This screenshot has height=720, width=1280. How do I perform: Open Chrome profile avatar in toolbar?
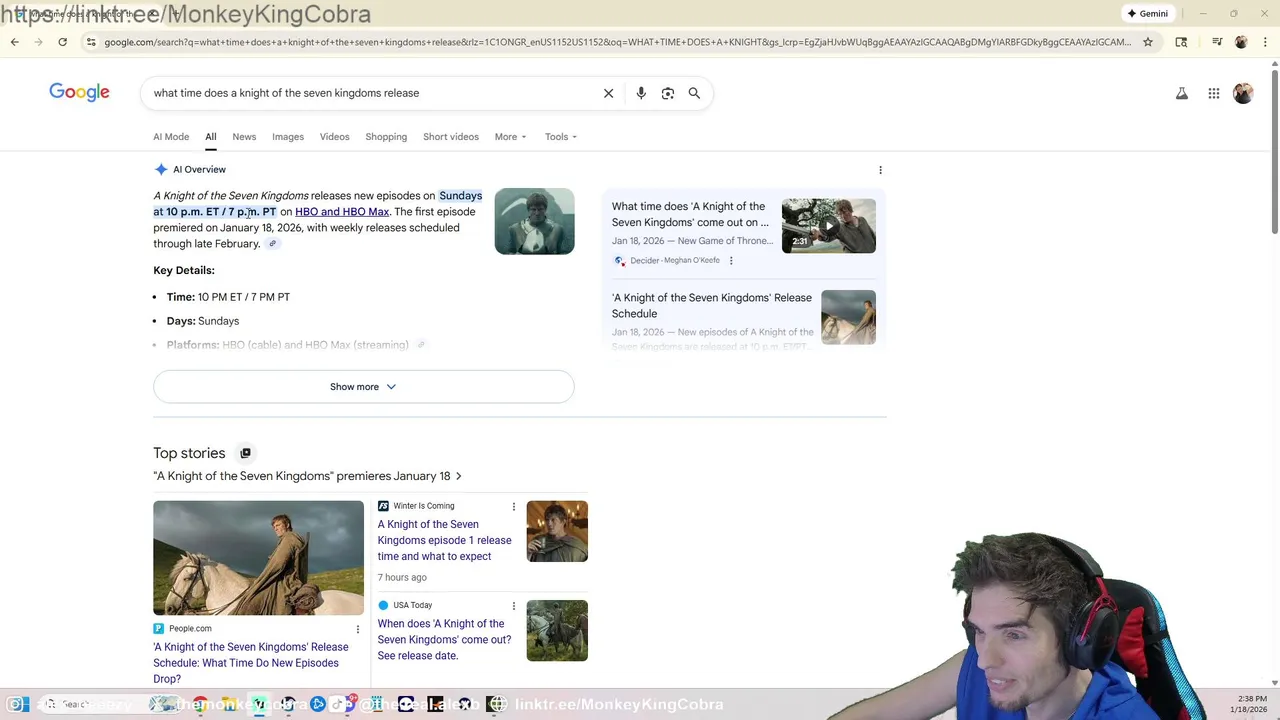1241,42
